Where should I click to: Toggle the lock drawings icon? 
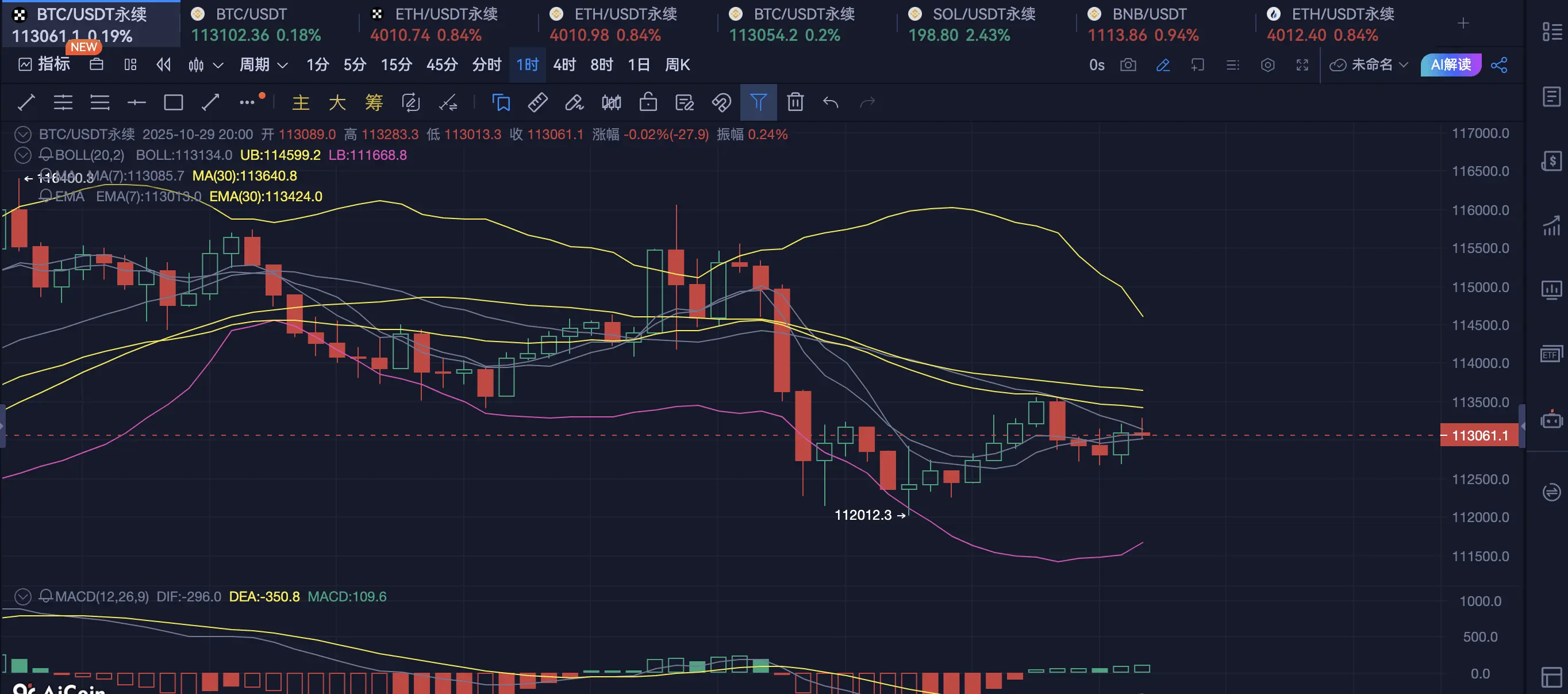(648, 102)
